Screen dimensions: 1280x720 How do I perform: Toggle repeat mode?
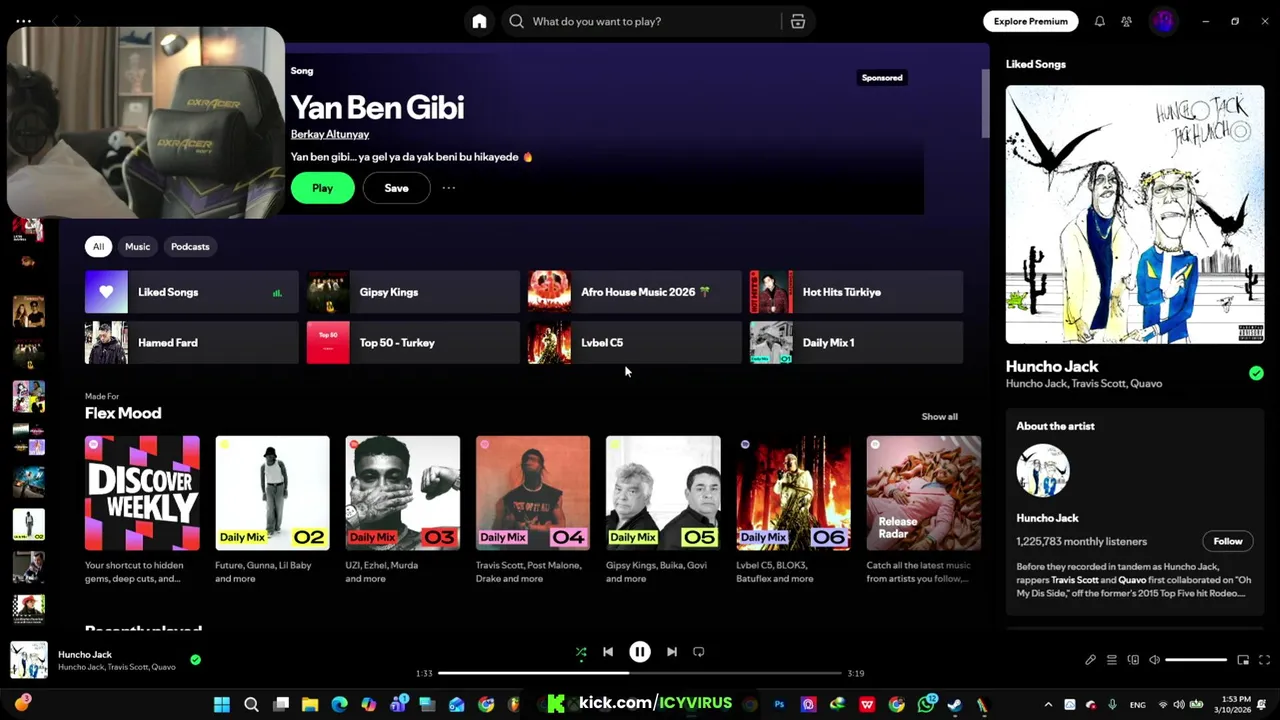tap(699, 652)
